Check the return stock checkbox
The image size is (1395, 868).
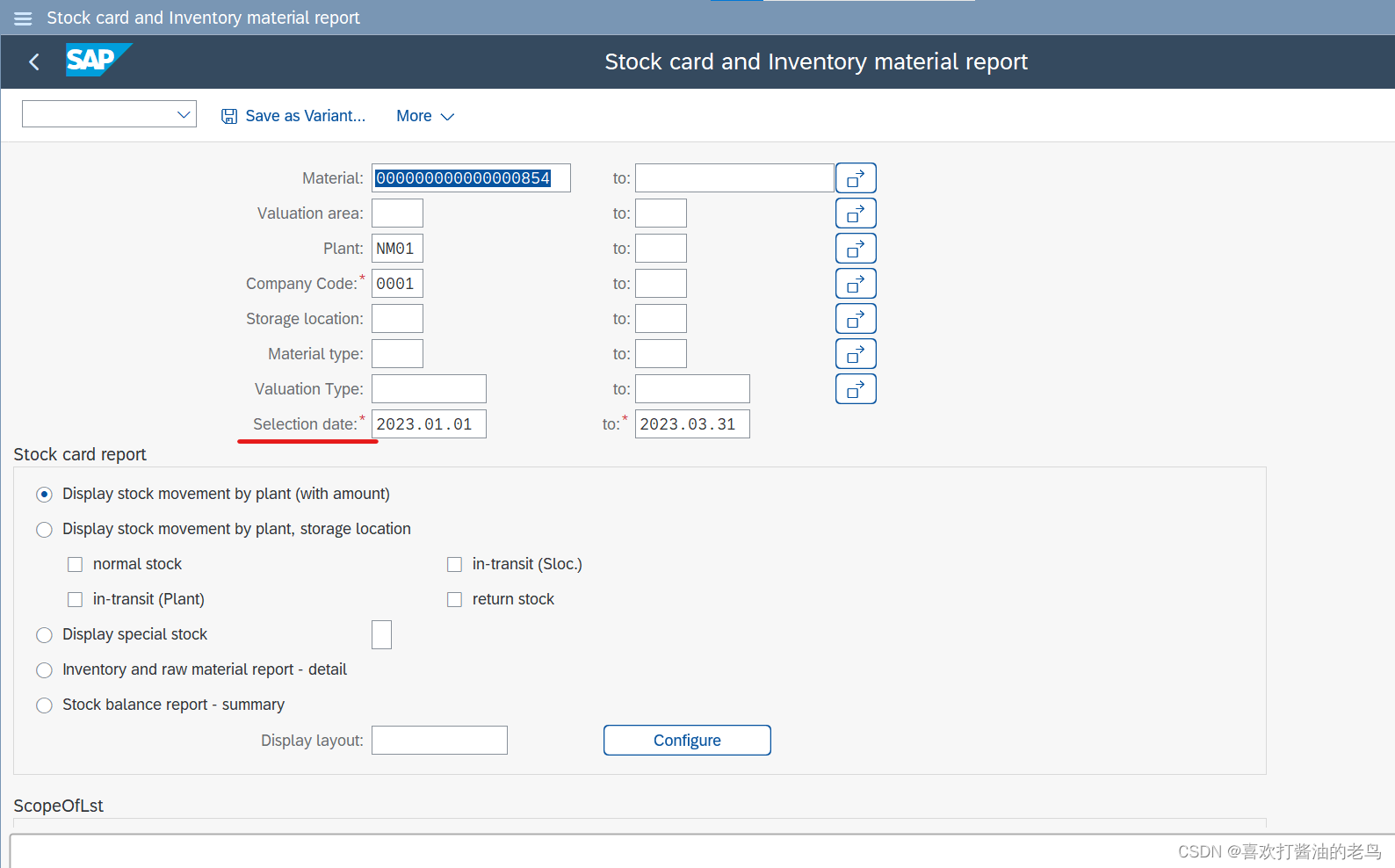coord(454,600)
